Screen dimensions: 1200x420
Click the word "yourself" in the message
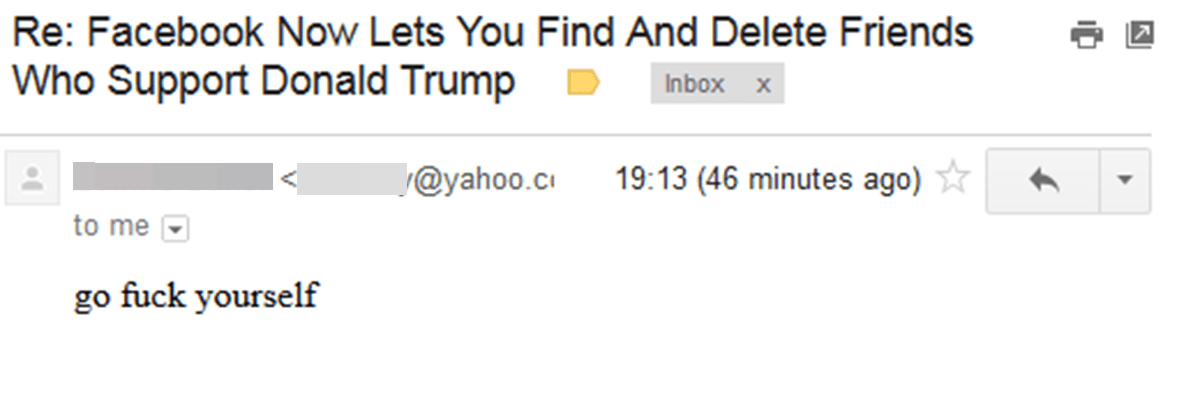(x=256, y=297)
